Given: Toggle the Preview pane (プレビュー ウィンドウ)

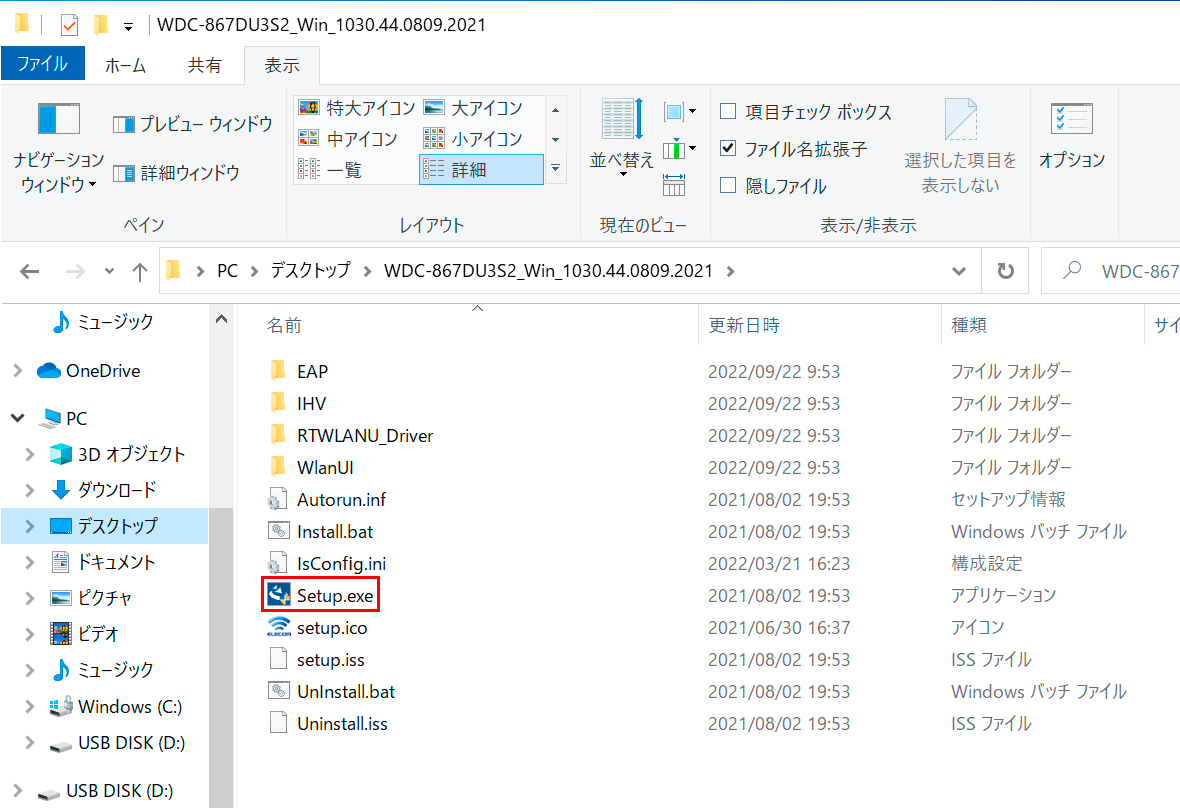Looking at the screenshot, I should point(193,124).
